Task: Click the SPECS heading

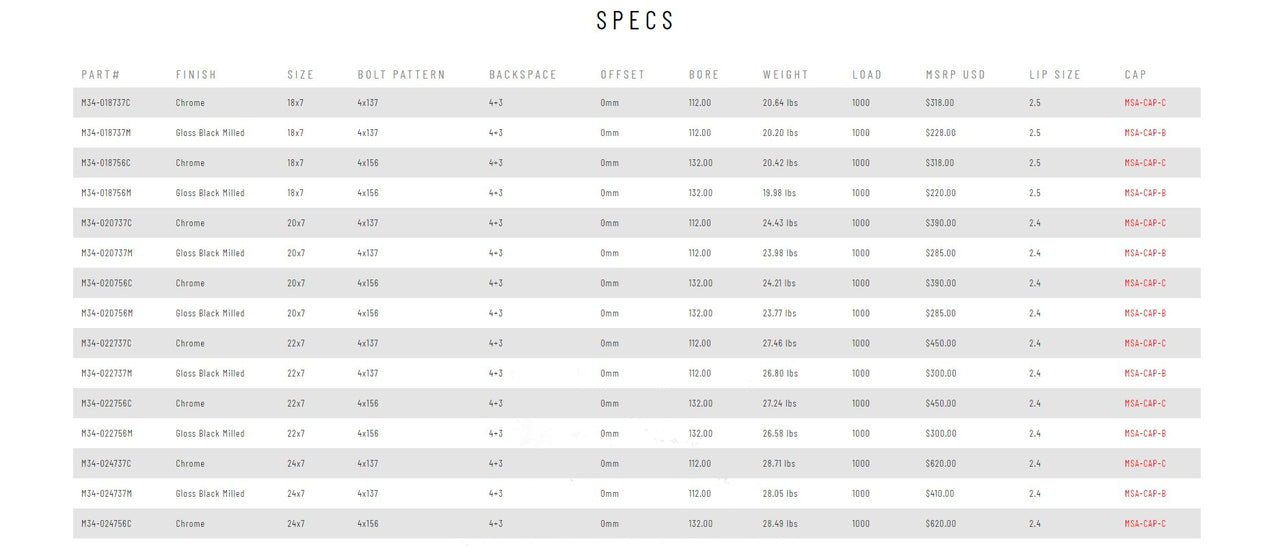Action: (x=635, y=21)
